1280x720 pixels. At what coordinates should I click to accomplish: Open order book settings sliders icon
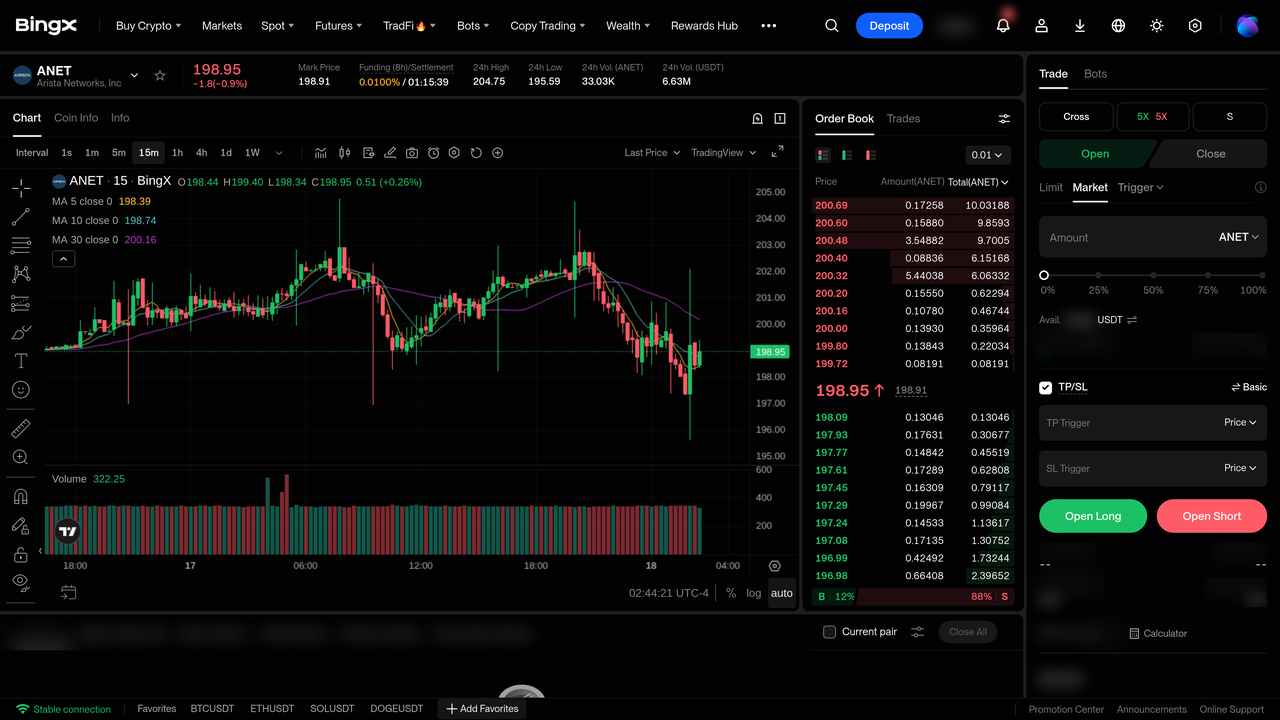click(1004, 119)
